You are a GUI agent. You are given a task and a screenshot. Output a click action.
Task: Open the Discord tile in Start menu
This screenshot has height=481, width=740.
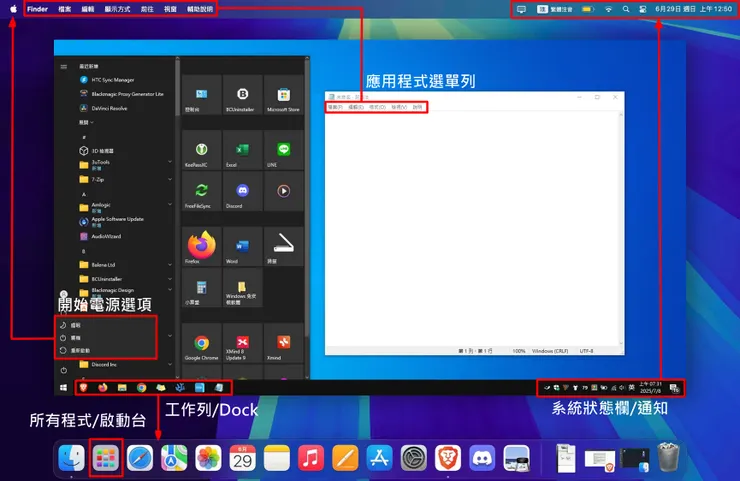tap(243, 191)
